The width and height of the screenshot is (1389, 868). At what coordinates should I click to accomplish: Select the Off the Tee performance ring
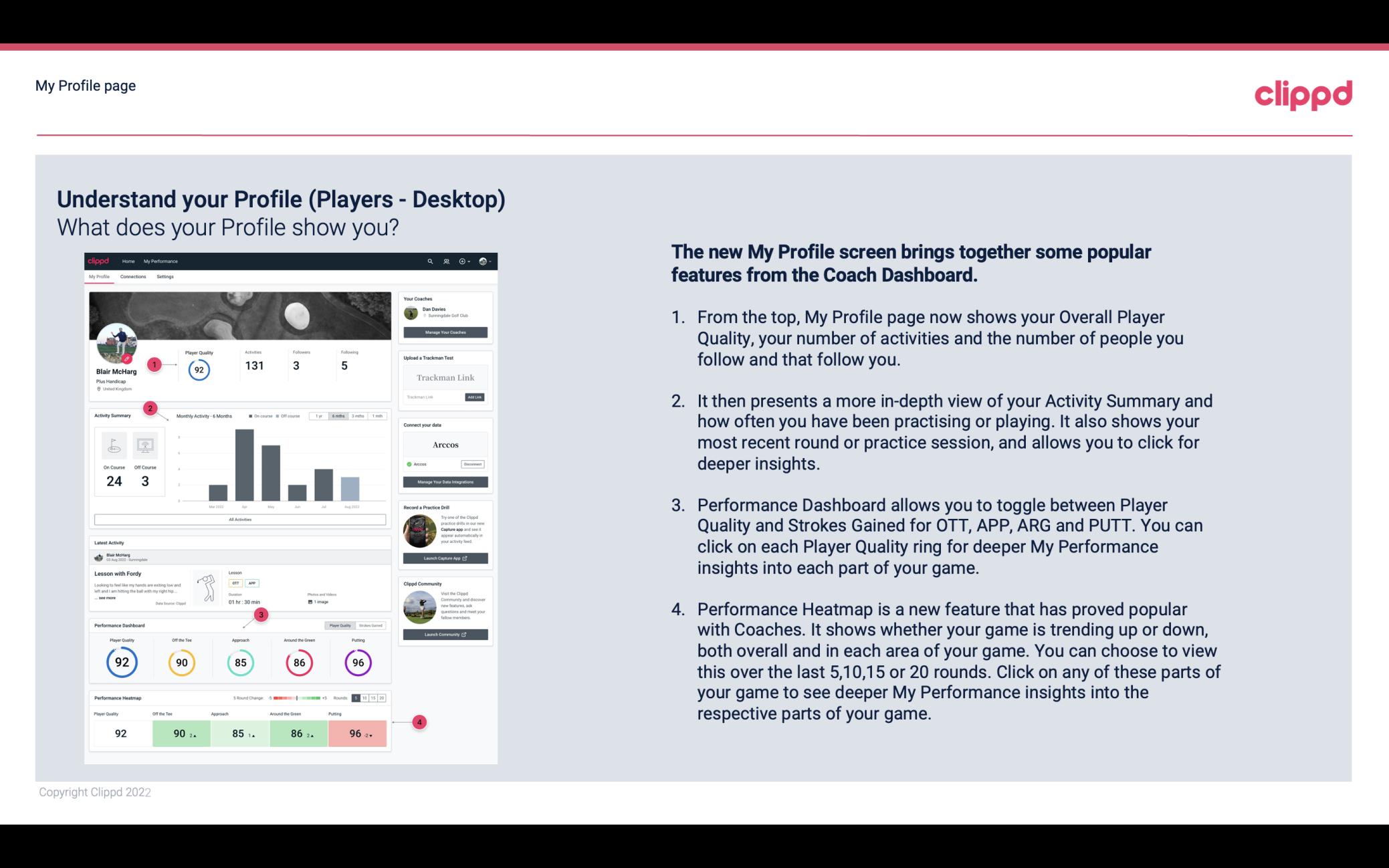tap(180, 661)
